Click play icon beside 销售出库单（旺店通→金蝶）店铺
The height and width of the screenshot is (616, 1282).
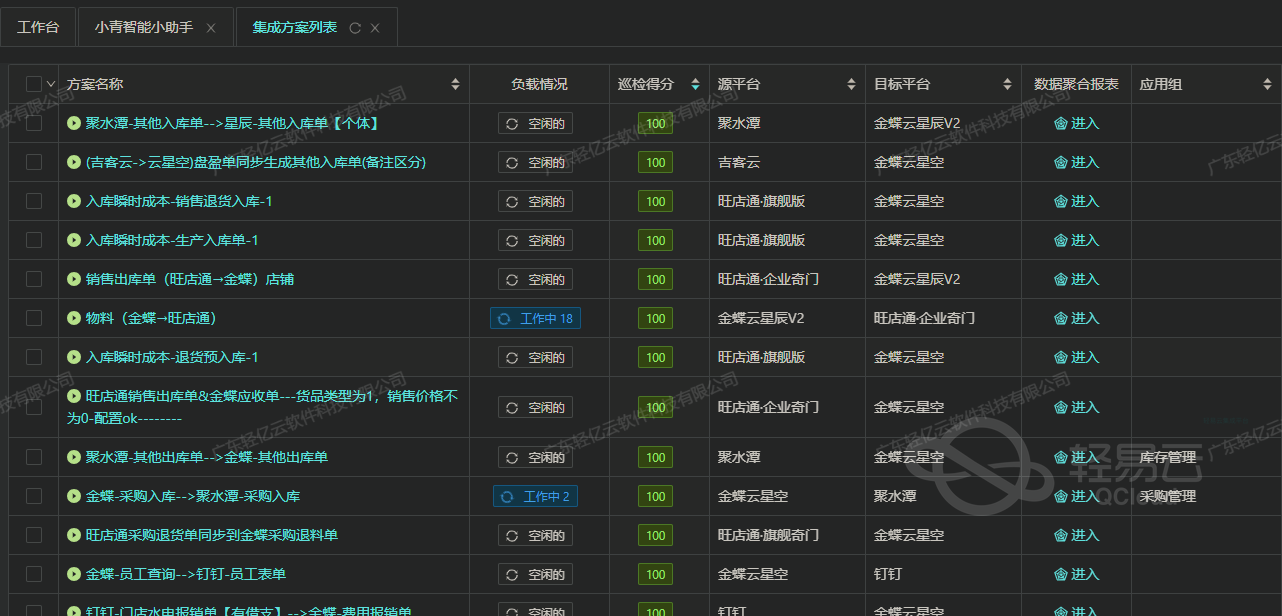(x=74, y=279)
